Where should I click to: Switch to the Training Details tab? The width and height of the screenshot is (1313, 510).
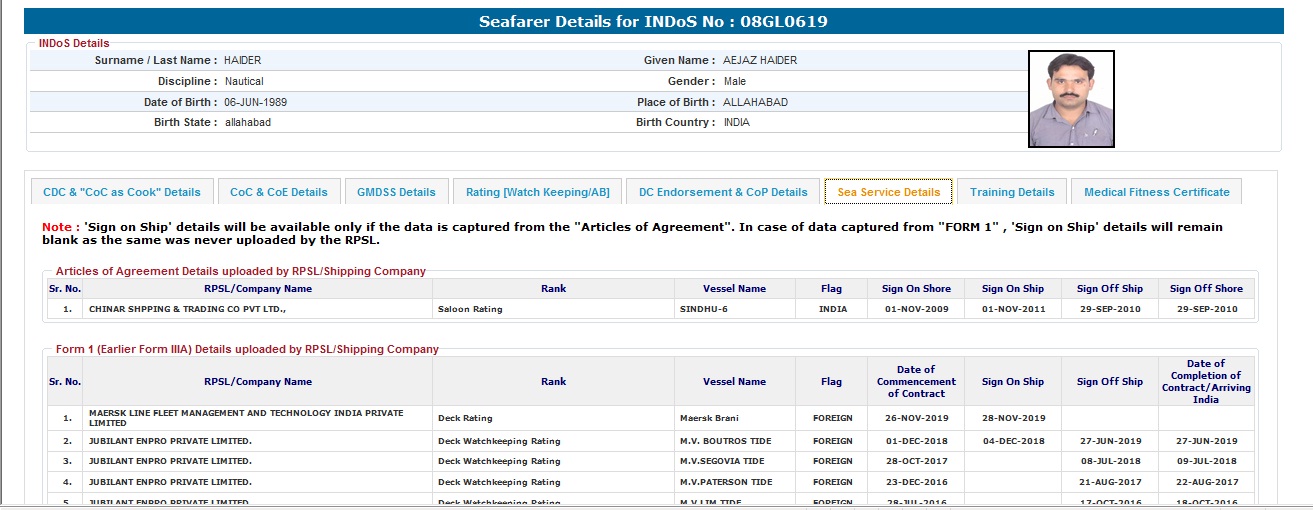pos(1012,192)
